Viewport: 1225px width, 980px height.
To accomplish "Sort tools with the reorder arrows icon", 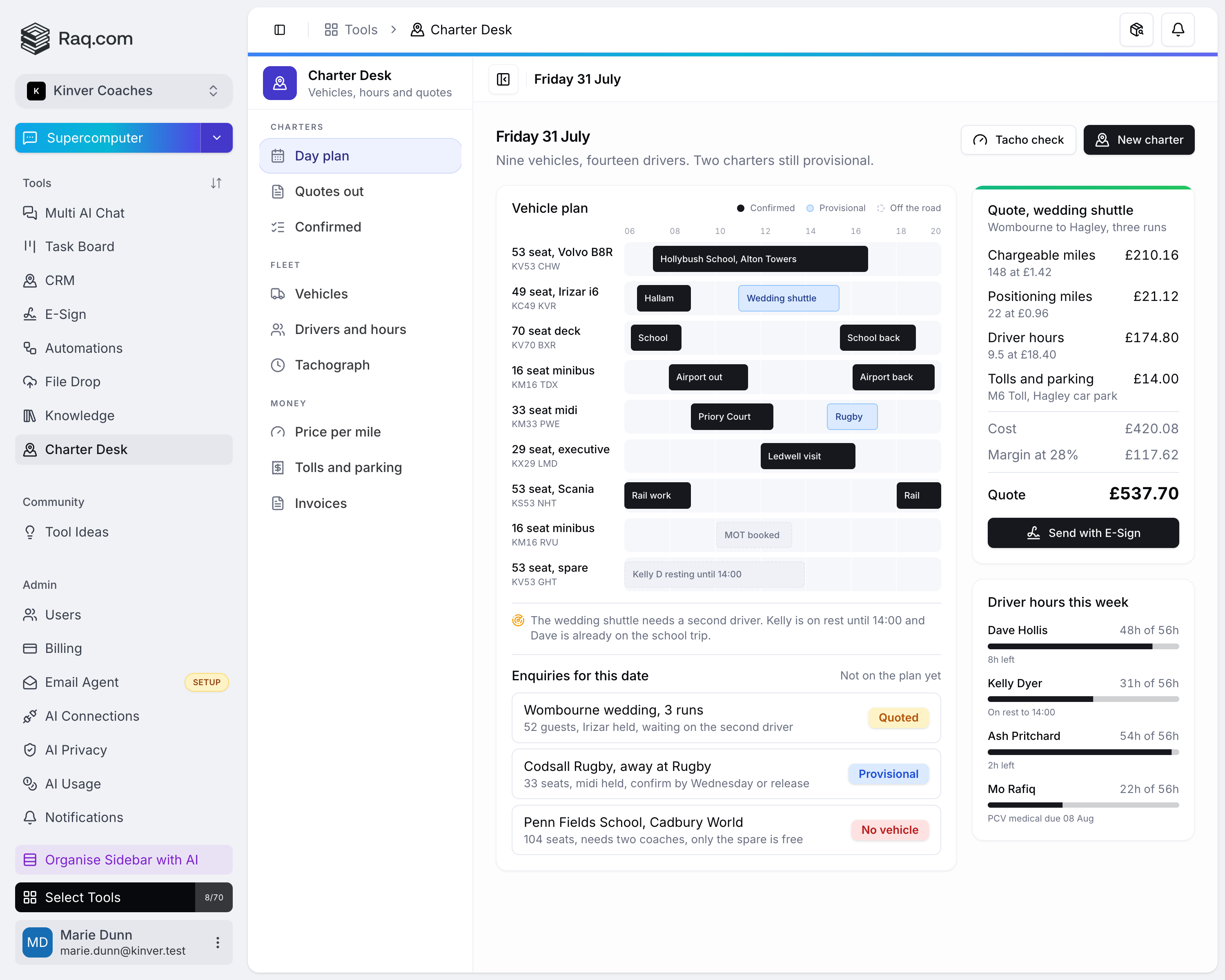I will click(216, 183).
